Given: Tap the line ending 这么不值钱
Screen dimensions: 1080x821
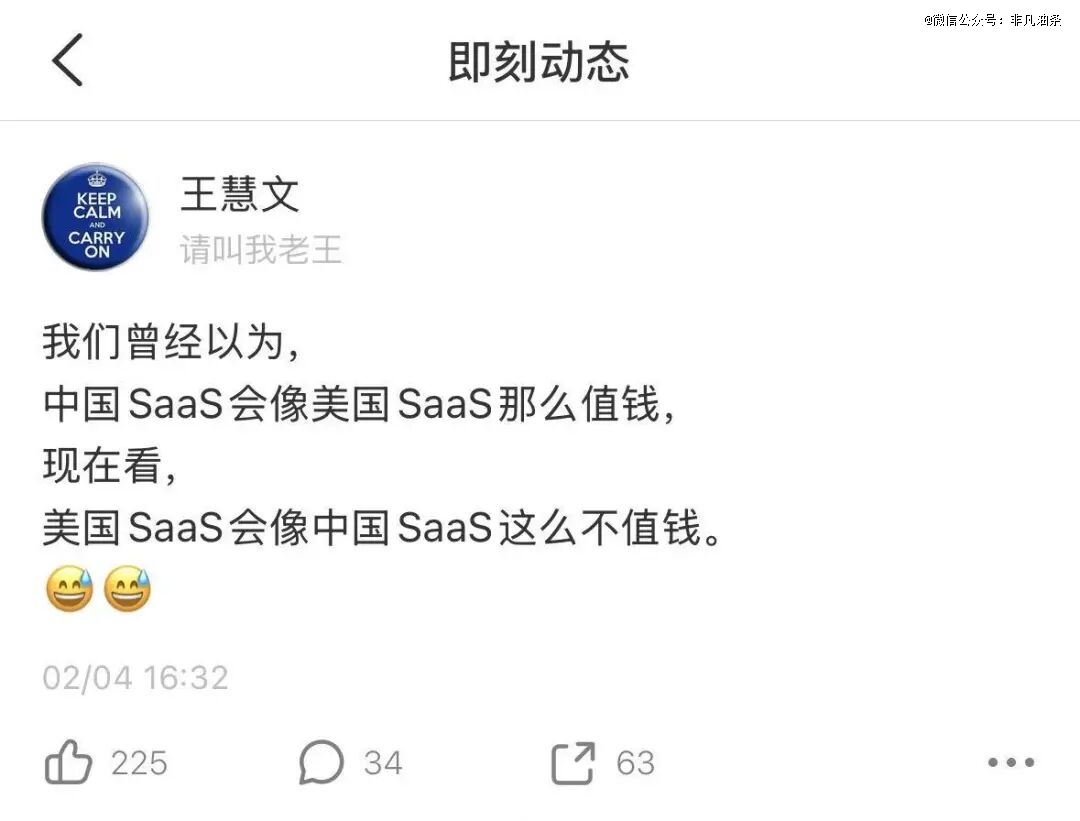Looking at the screenshot, I should pos(382,528).
